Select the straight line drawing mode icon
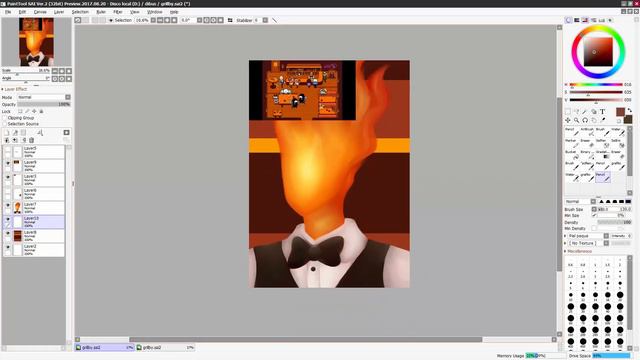 pyautogui.click(x=274, y=20)
